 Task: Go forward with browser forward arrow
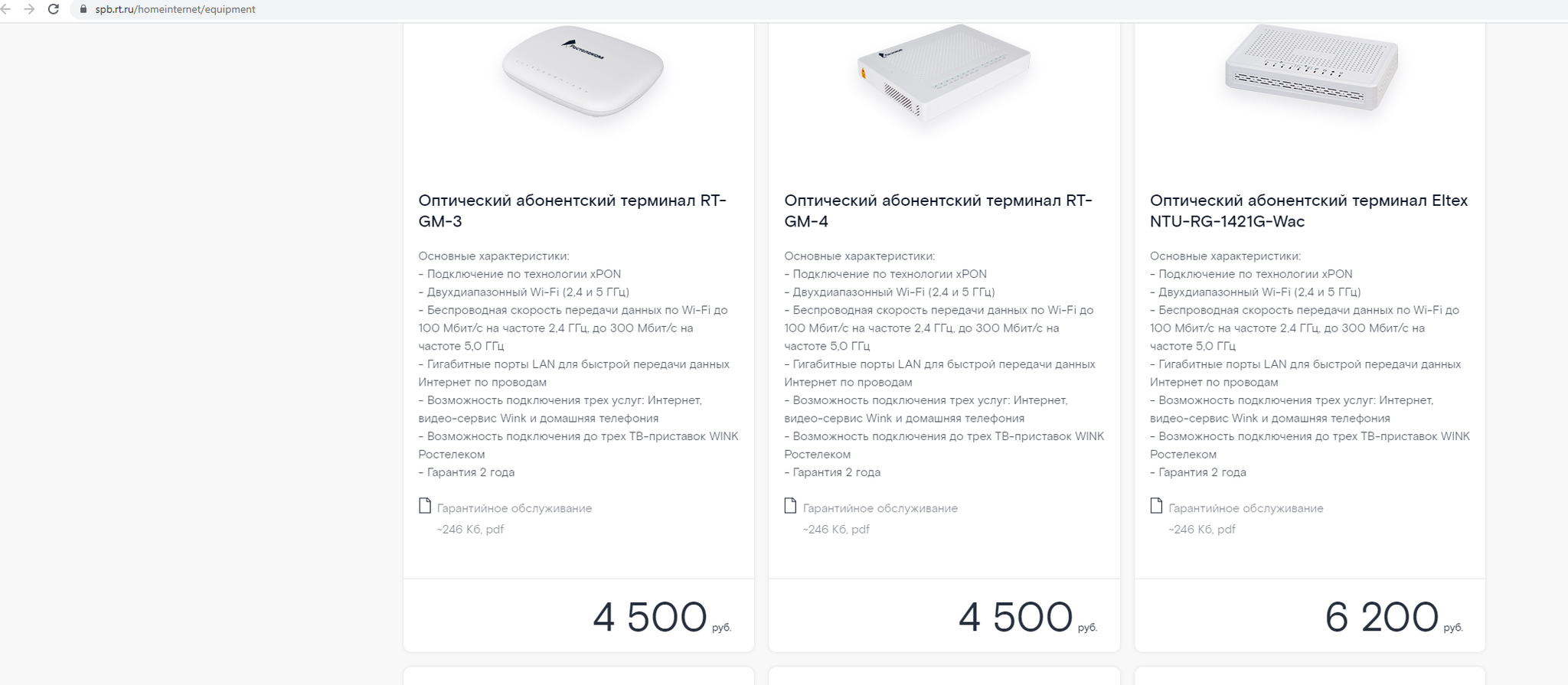[29, 9]
